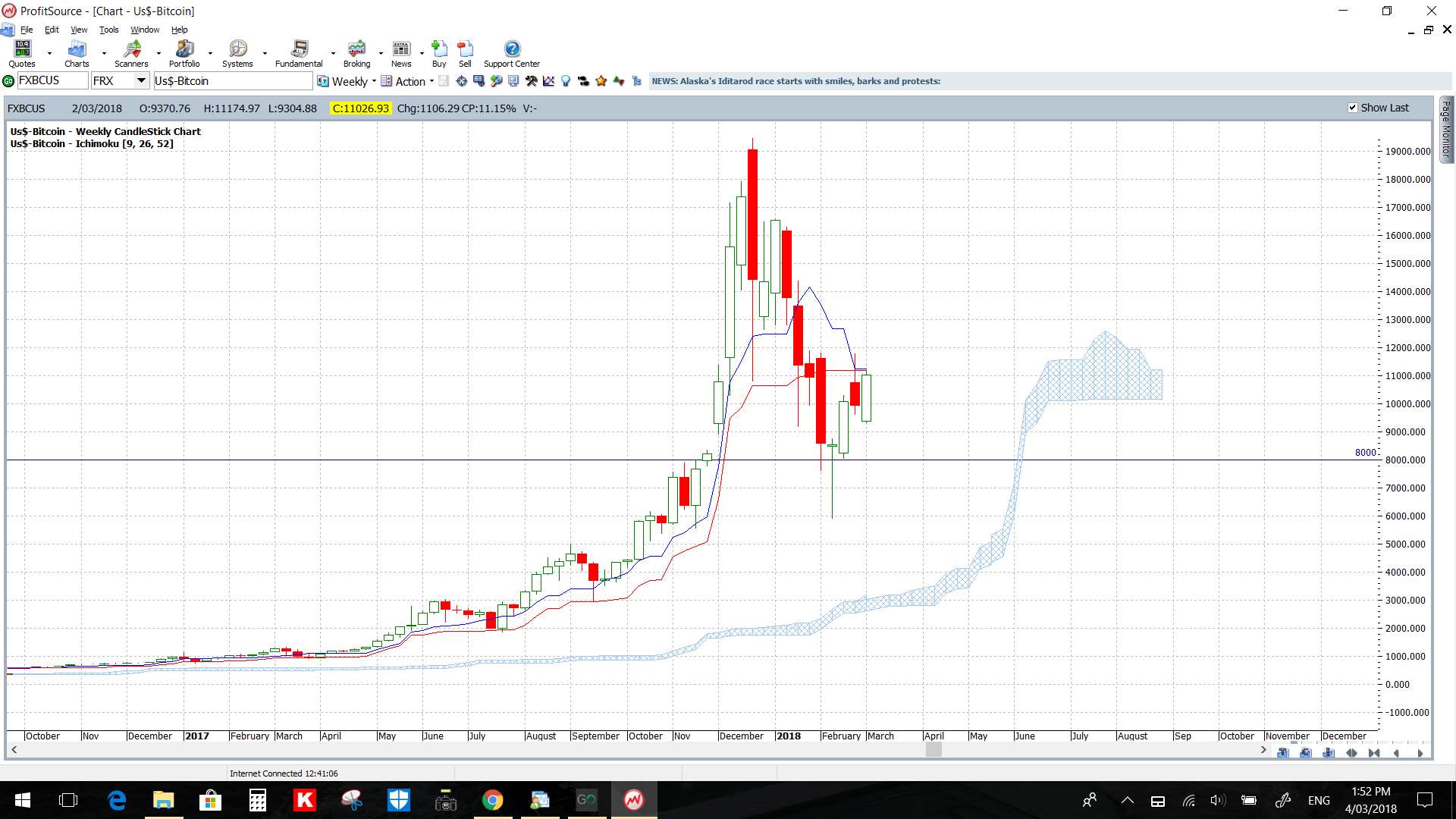
Task: Open the Broking module
Action: [x=356, y=54]
